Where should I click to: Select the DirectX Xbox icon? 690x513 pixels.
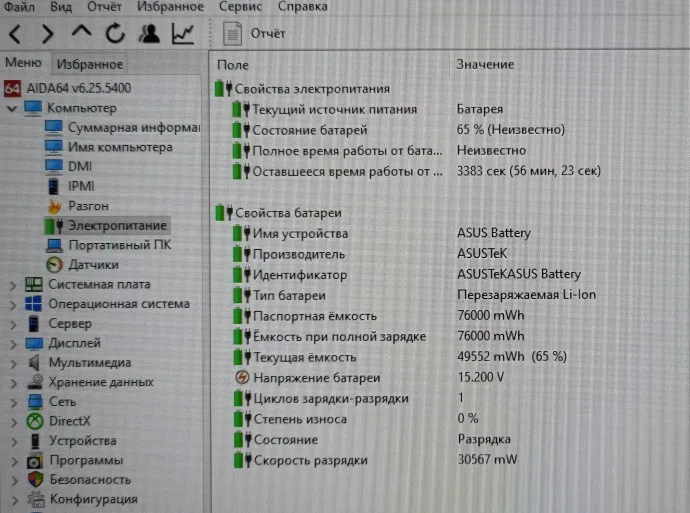tap(35, 421)
